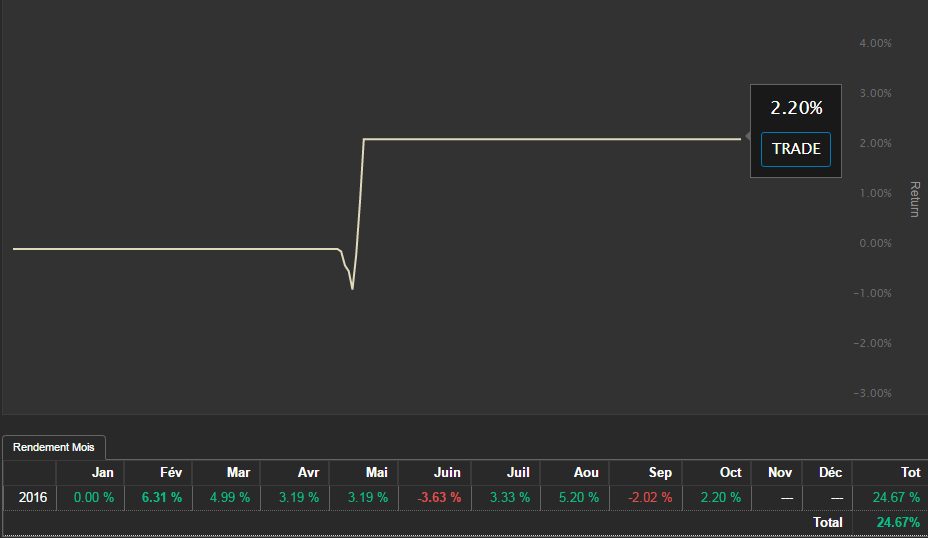
Task: Click the 2.20% return tooltip value
Action: coord(796,108)
